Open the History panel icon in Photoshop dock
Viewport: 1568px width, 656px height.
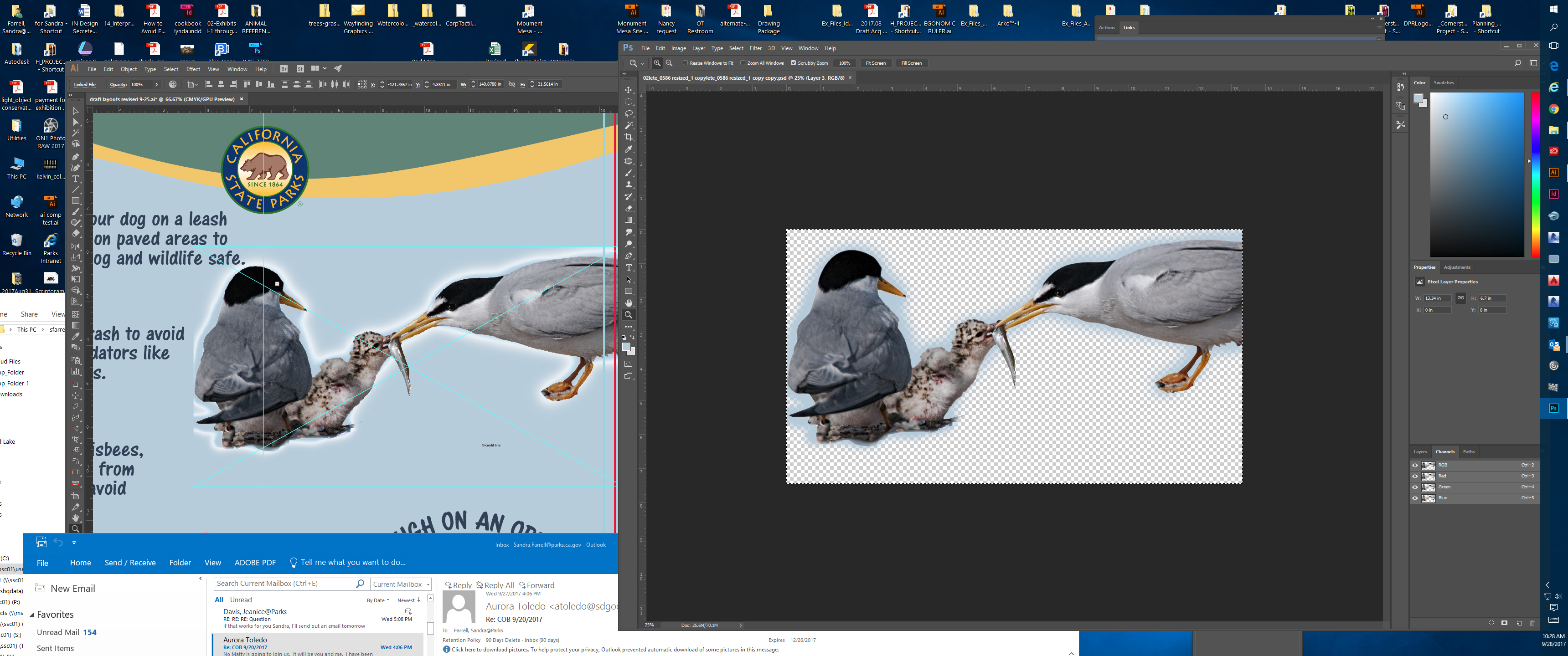click(1400, 87)
